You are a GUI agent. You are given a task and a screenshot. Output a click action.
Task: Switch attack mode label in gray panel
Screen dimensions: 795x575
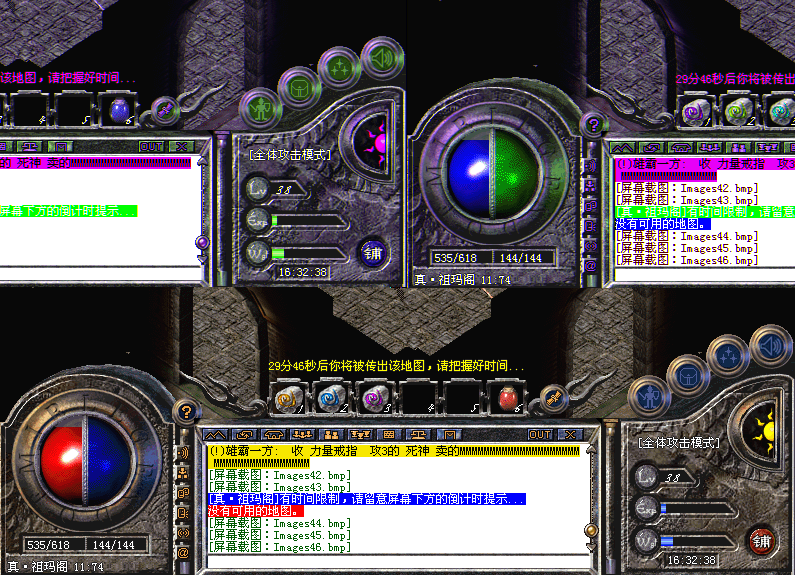pos(679,443)
